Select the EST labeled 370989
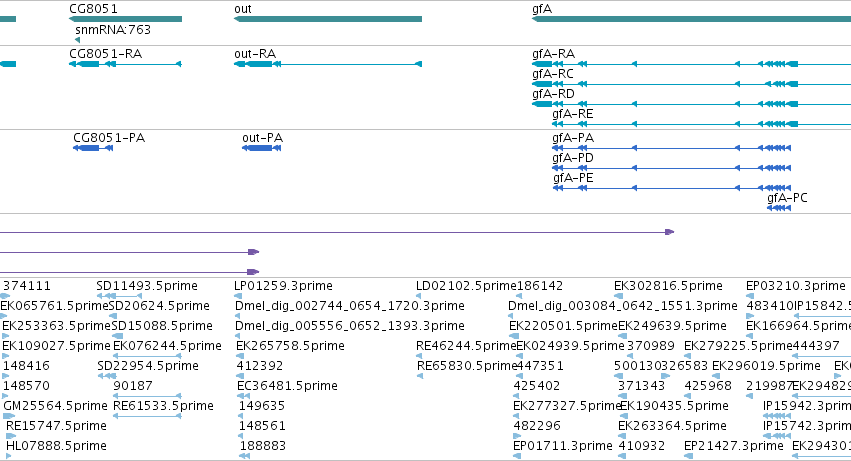This screenshot has width=851, height=461. (x=651, y=346)
